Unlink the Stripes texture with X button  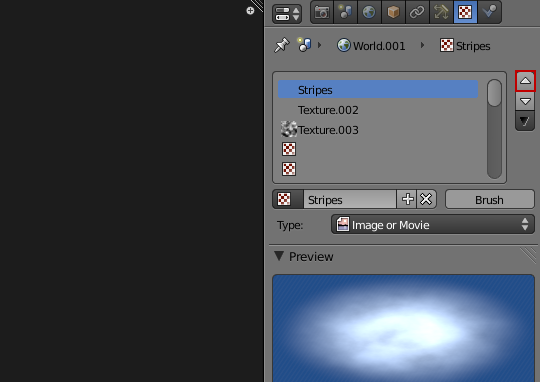[426, 199]
